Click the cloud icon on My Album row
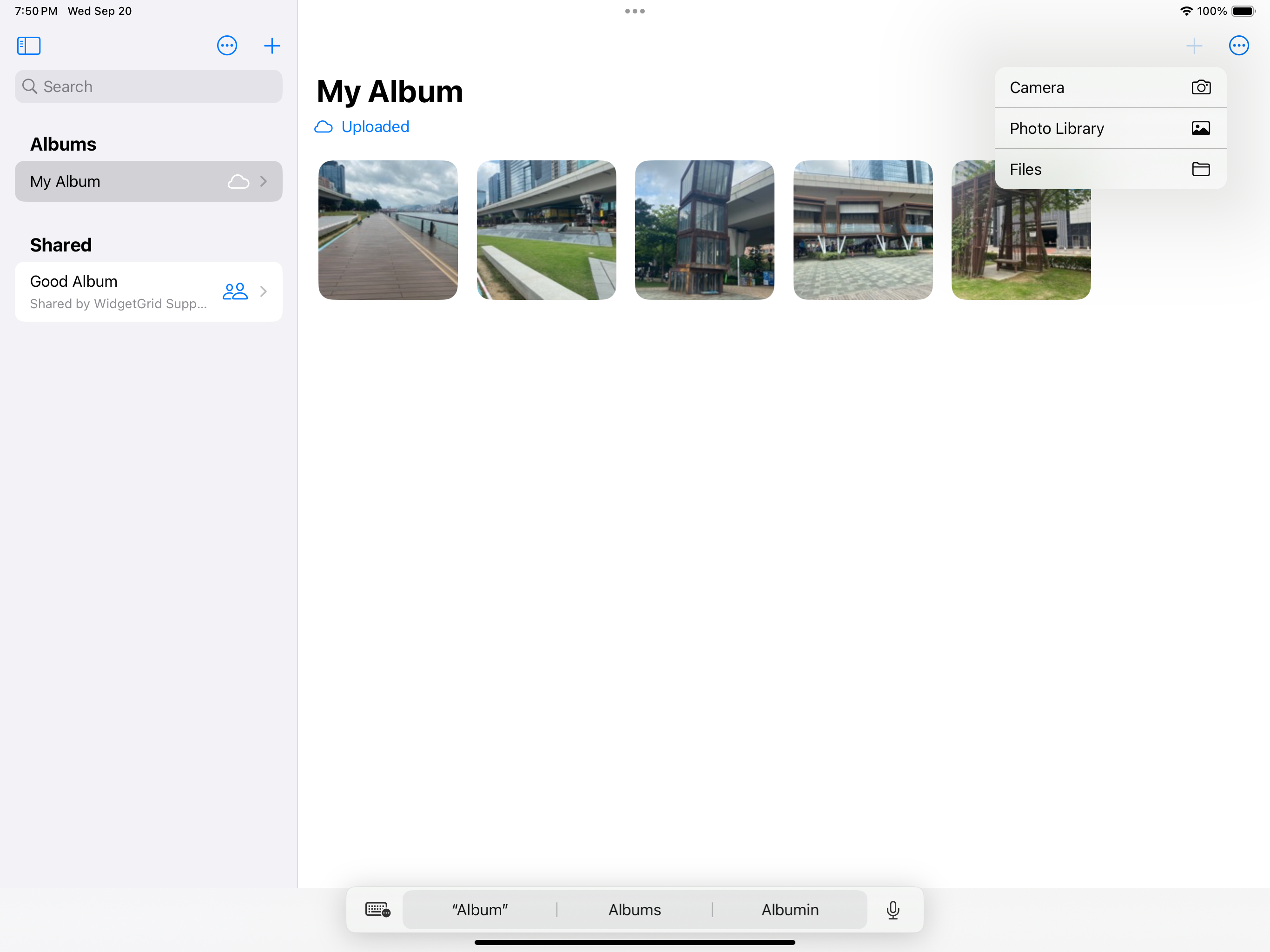1270x952 pixels. click(x=238, y=181)
